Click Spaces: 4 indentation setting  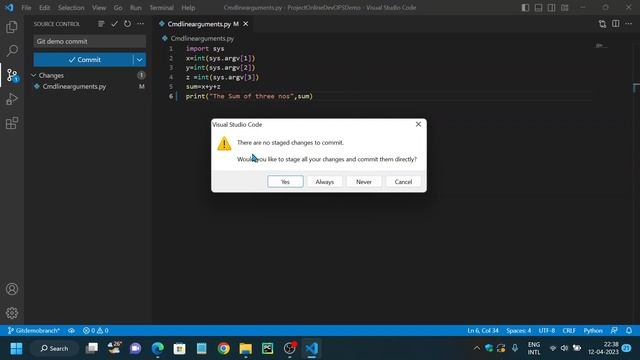coord(519,331)
